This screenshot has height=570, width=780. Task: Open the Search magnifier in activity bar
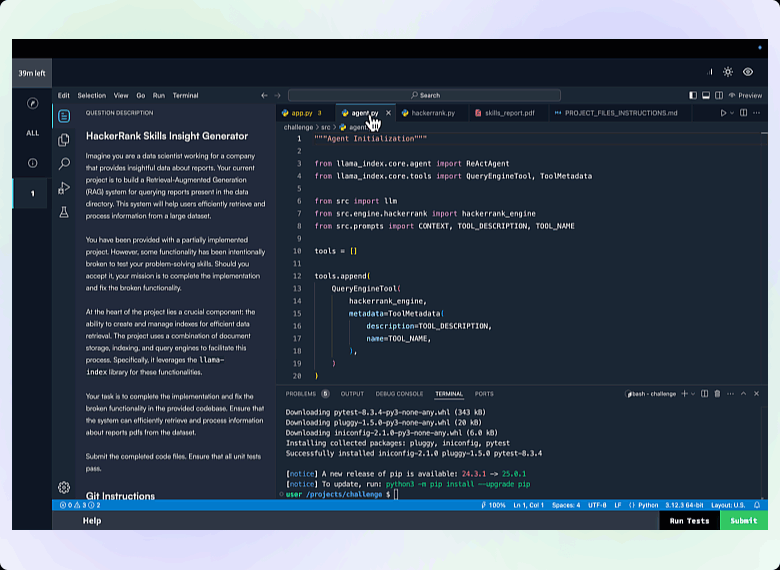[x=64, y=164]
